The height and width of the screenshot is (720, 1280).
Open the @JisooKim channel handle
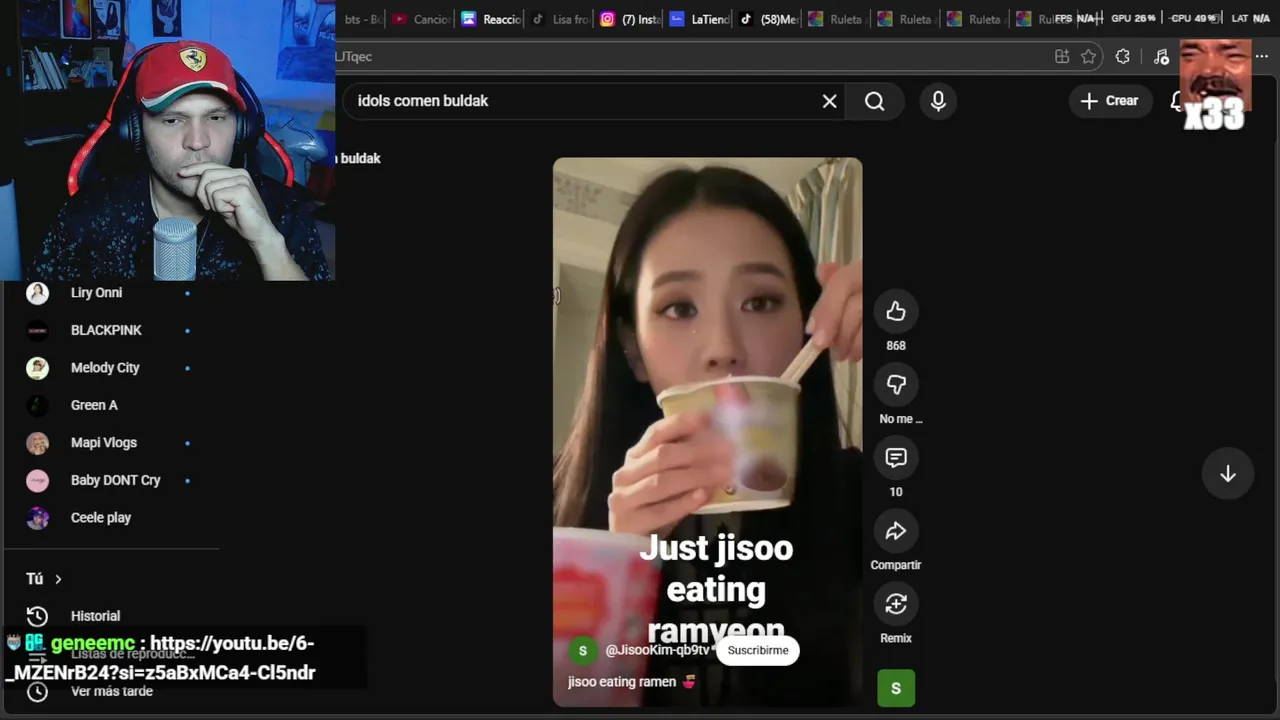[657, 651]
